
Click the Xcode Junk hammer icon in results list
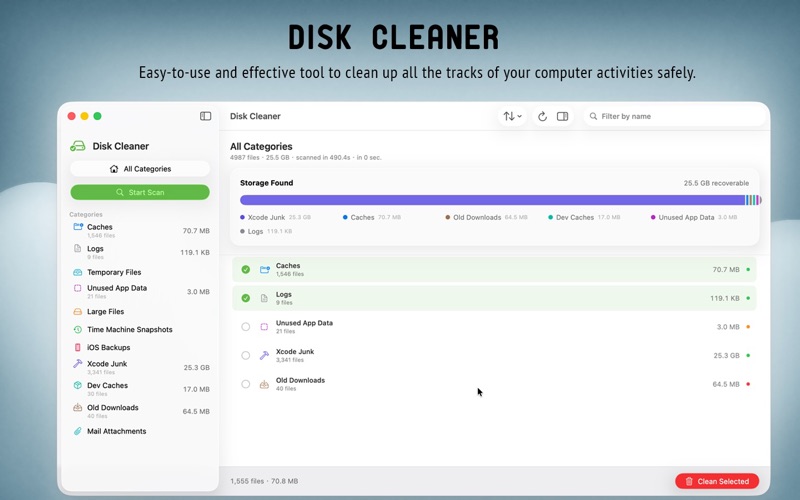click(264, 355)
